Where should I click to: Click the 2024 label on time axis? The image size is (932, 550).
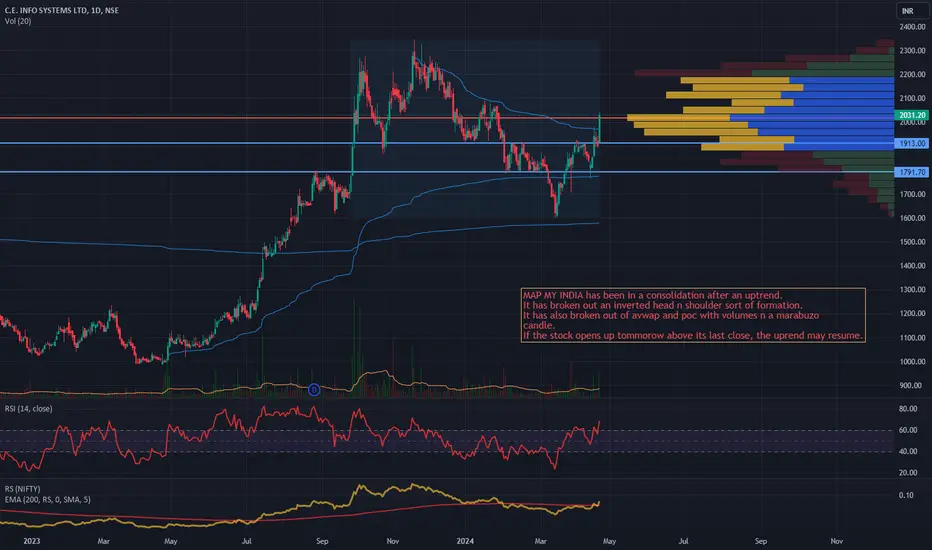(465, 541)
